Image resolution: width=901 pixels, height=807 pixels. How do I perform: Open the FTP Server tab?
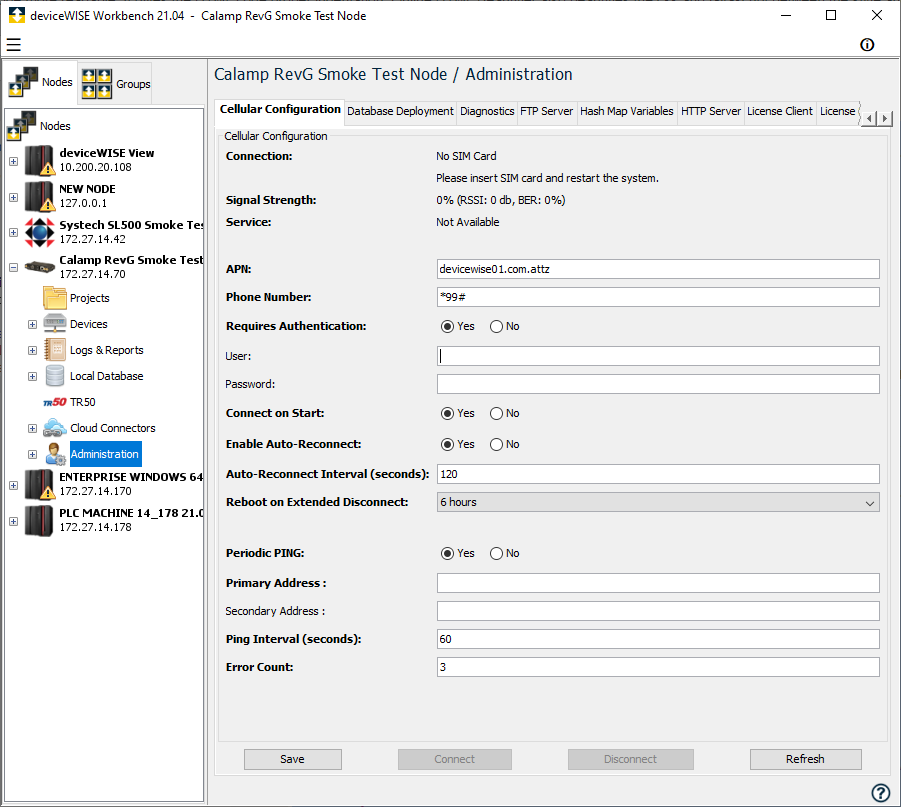(x=546, y=112)
